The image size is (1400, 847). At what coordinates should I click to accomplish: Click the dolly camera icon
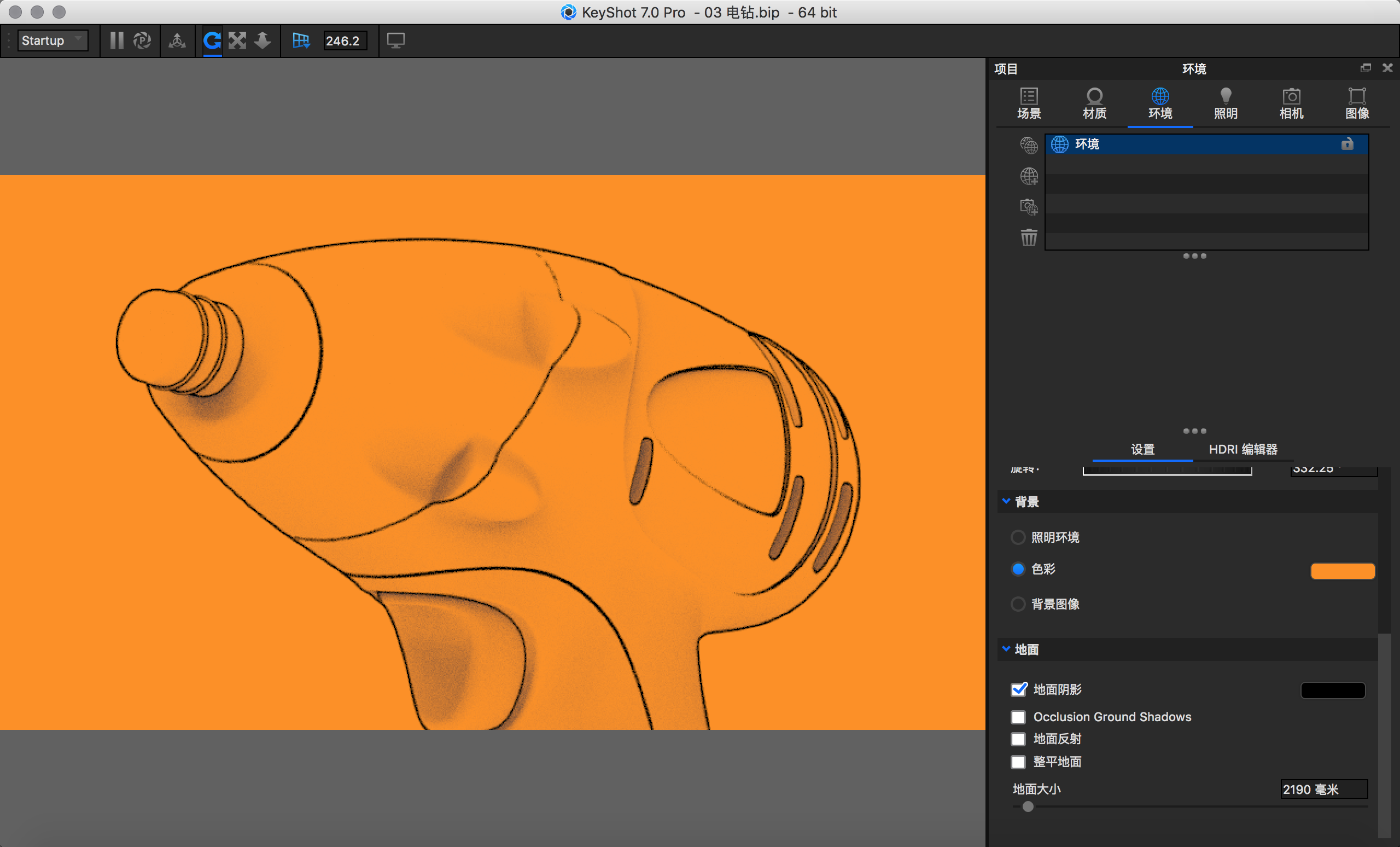(262, 40)
